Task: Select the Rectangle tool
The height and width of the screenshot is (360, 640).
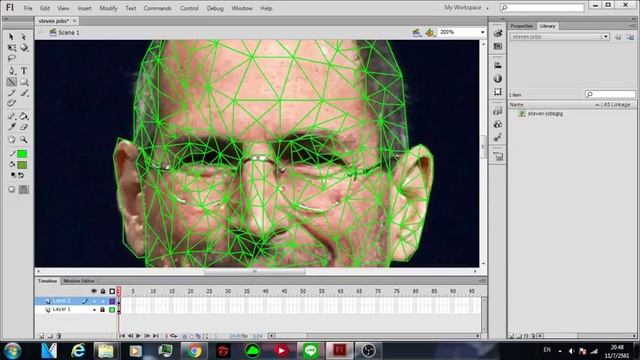Action: pos(24,82)
